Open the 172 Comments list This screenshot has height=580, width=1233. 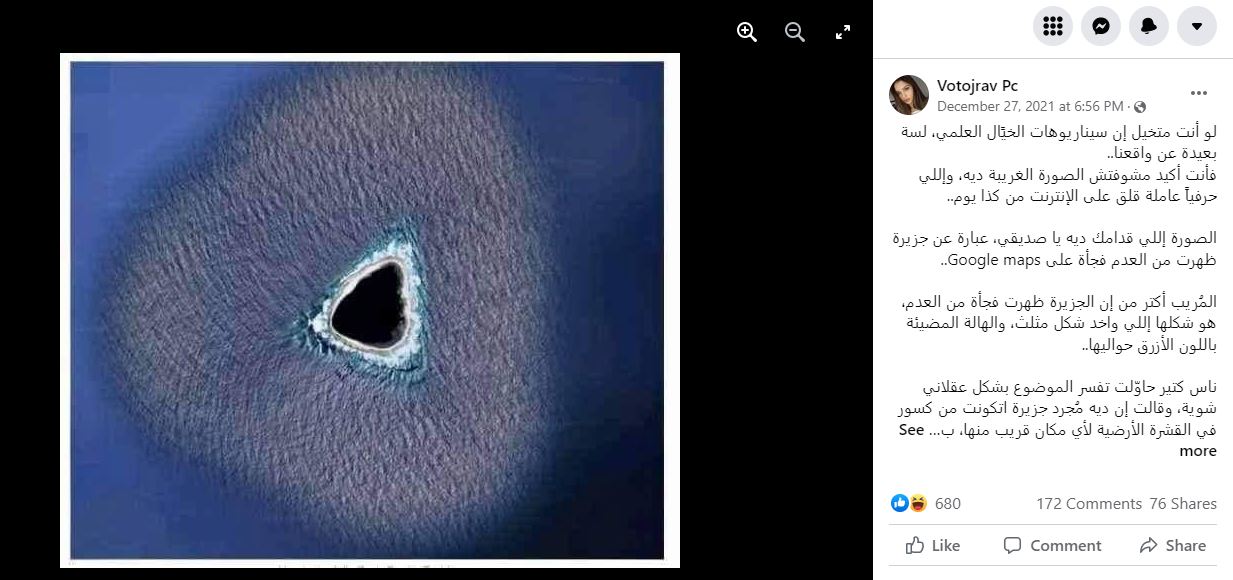pyautogui.click(x=1089, y=504)
